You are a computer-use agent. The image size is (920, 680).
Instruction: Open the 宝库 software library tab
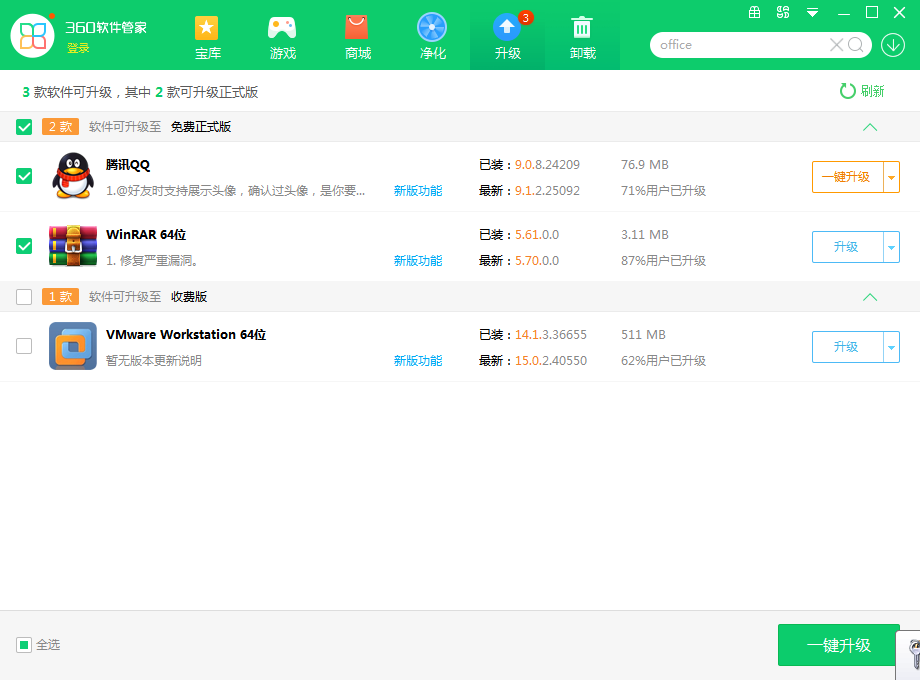[207, 38]
